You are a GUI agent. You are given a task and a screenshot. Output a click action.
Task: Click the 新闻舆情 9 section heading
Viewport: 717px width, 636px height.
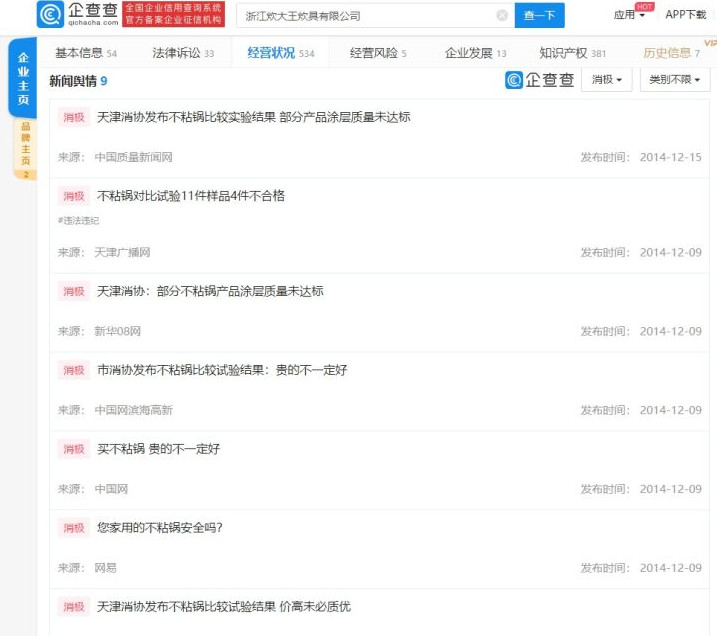tap(78, 81)
